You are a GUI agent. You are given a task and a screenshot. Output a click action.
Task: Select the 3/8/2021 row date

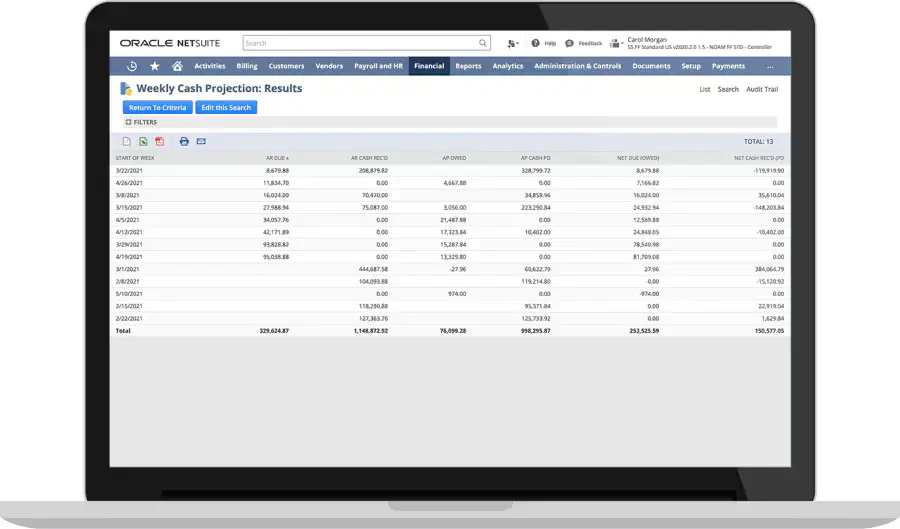click(127, 196)
